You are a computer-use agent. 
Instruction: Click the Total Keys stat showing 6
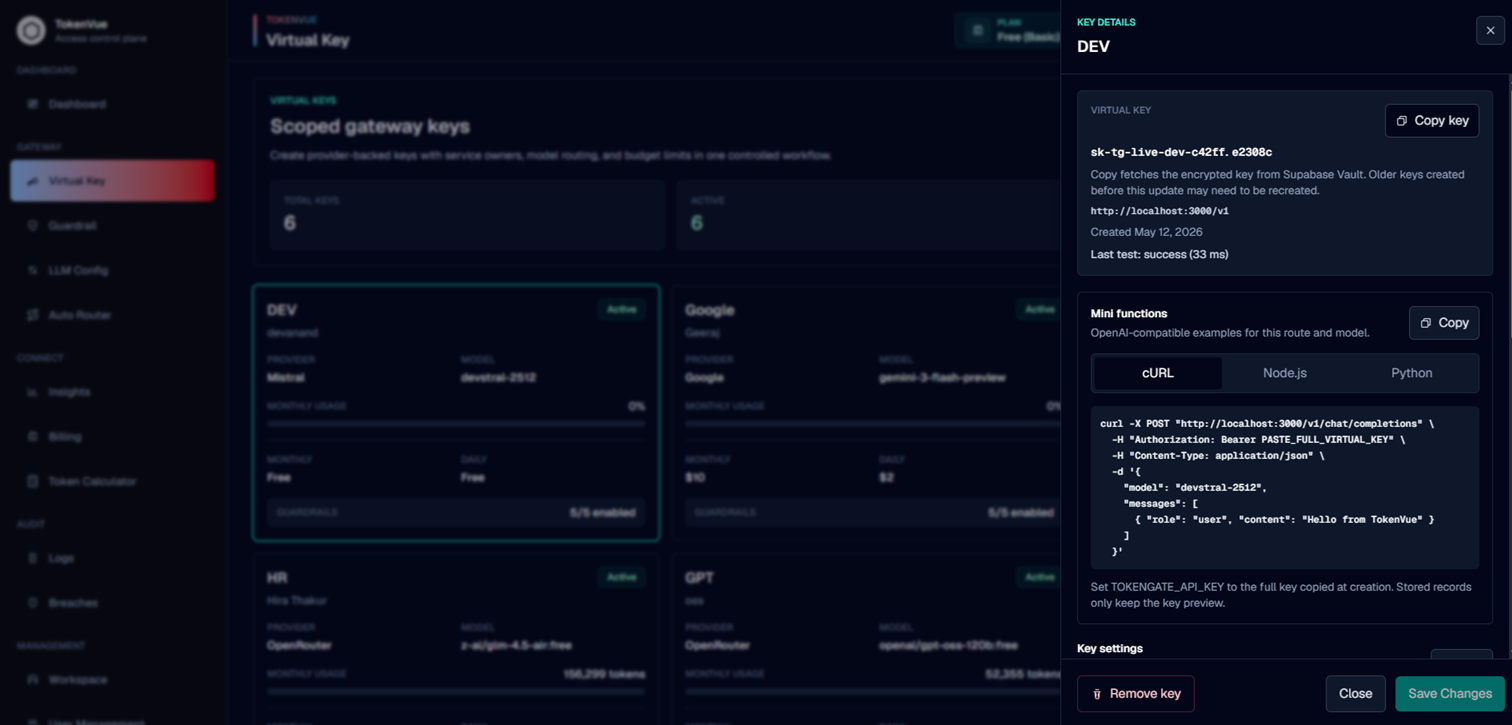click(467, 215)
